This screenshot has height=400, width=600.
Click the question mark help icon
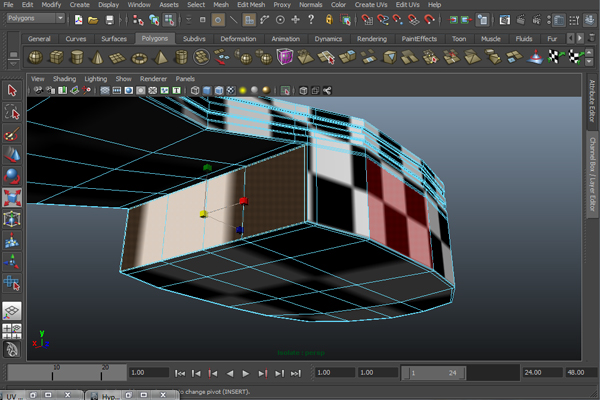point(311,19)
